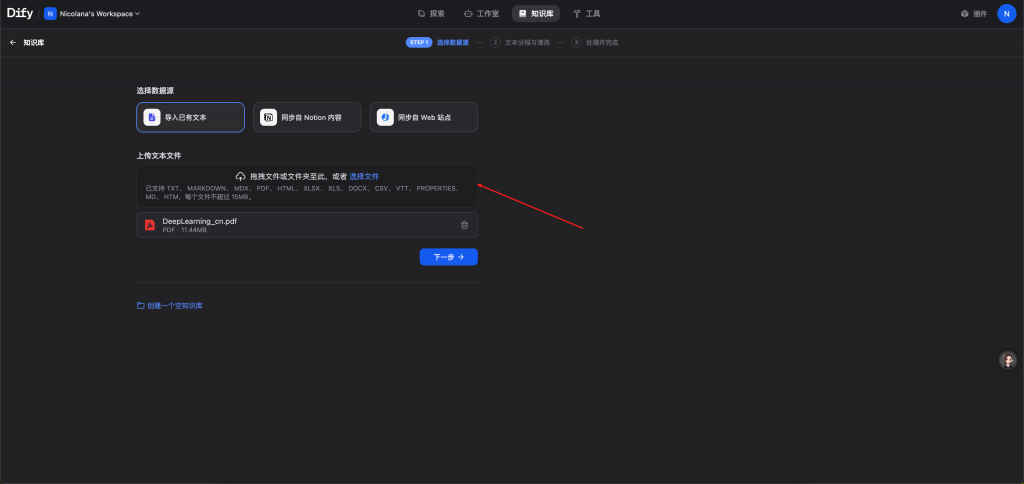Image resolution: width=1024 pixels, height=484 pixels.
Task: Click the 选择文件 link
Action: click(x=364, y=176)
